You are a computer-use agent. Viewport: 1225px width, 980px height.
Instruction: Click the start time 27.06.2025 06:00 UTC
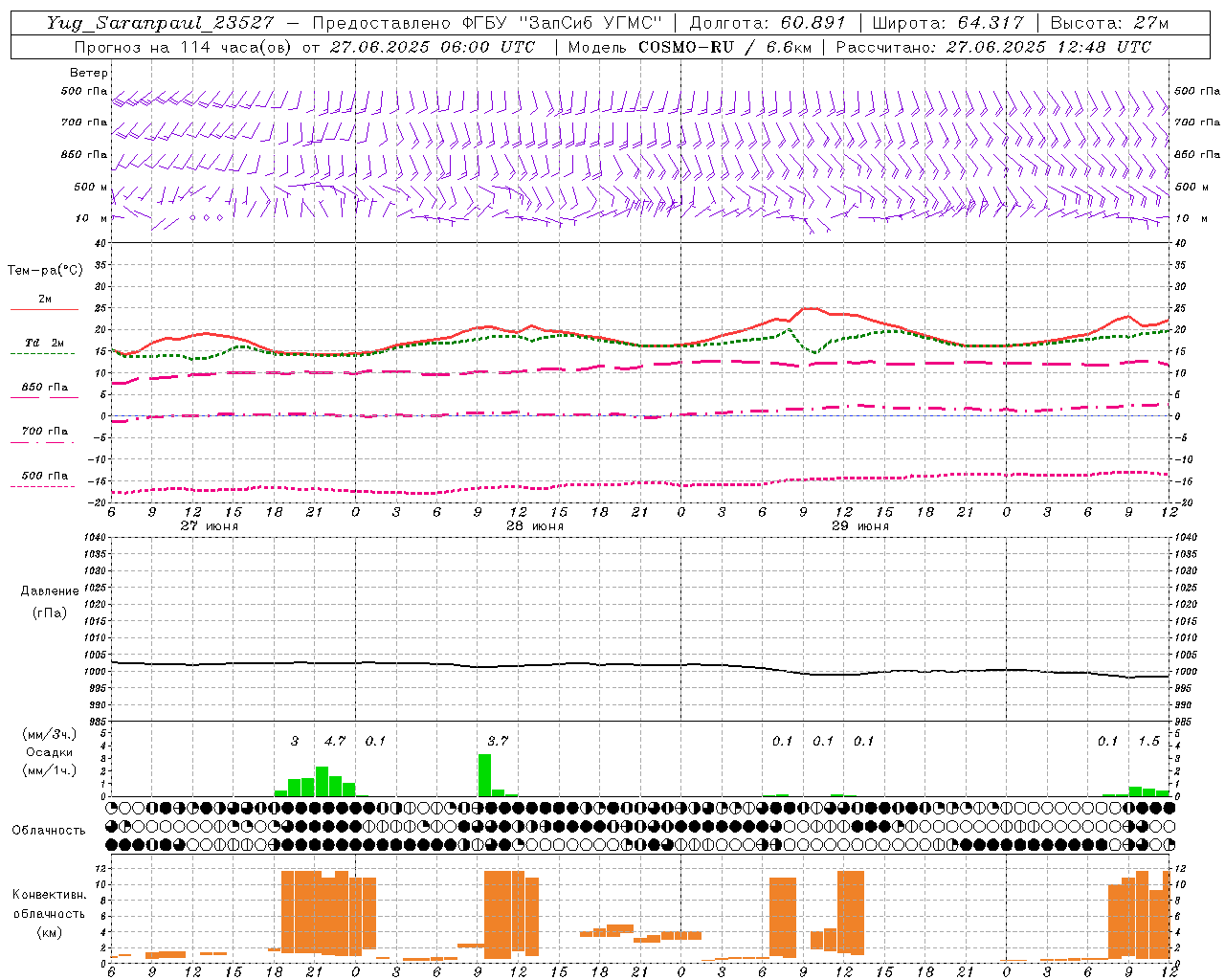click(432, 47)
